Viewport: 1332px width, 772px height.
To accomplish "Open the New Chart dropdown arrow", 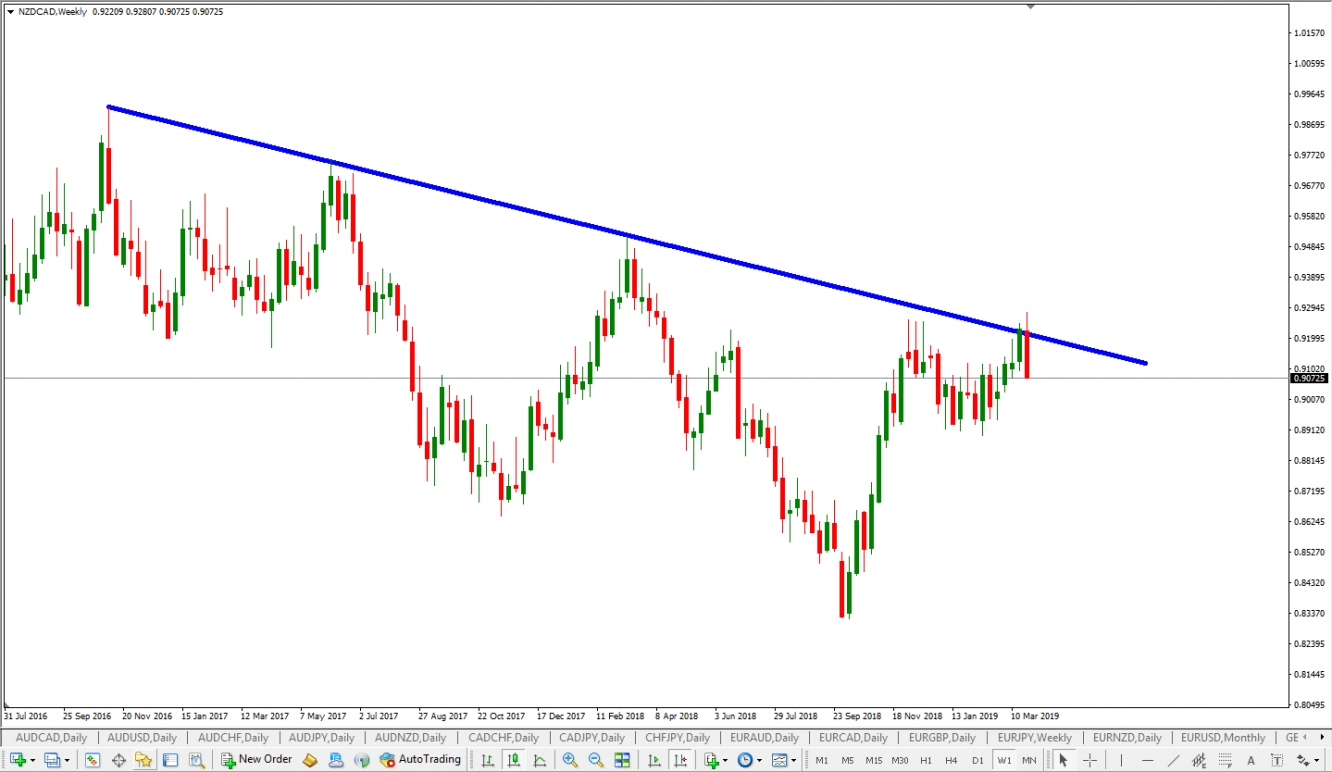I will (x=33, y=760).
